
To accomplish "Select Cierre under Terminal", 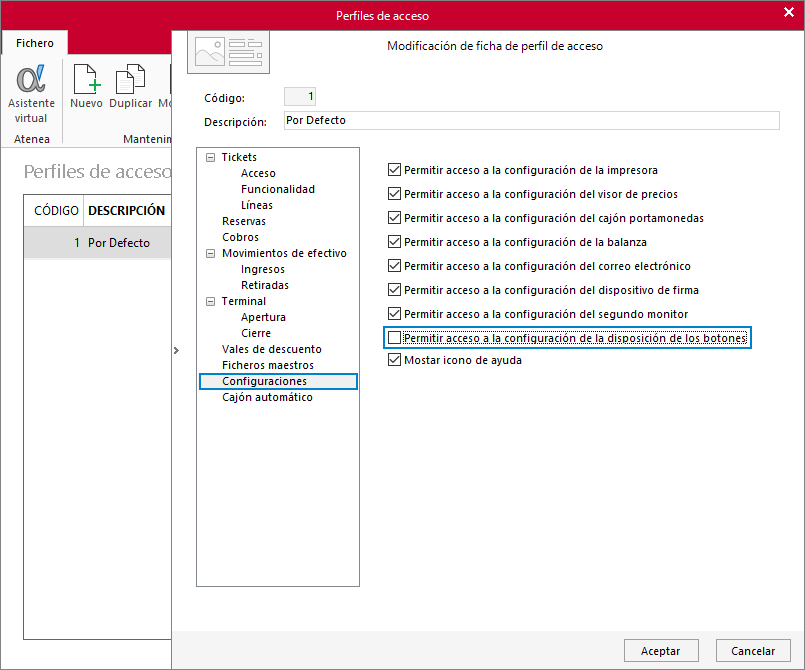I will [x=256, y=333].
